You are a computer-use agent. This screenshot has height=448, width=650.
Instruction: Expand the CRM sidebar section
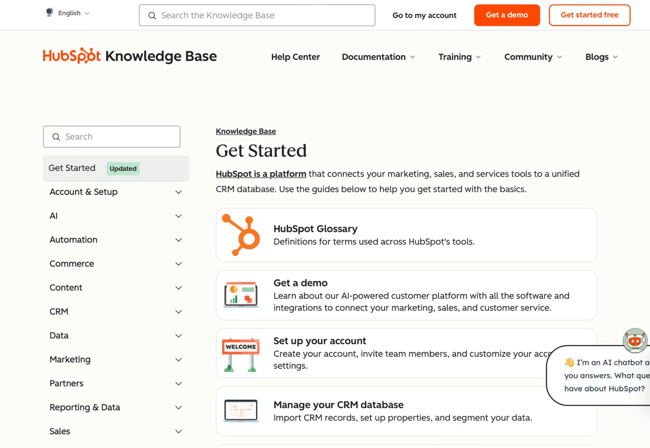click(116, 312)
